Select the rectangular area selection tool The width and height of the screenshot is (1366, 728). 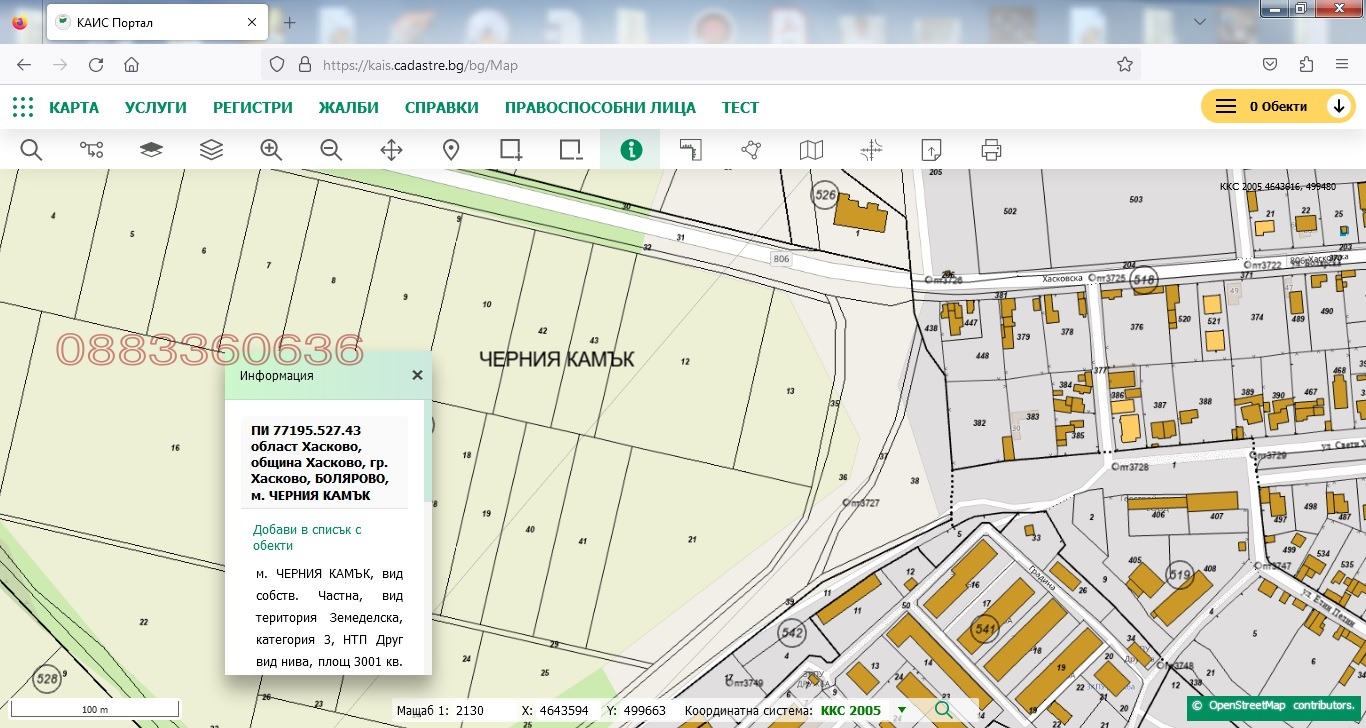click(511, 150)
